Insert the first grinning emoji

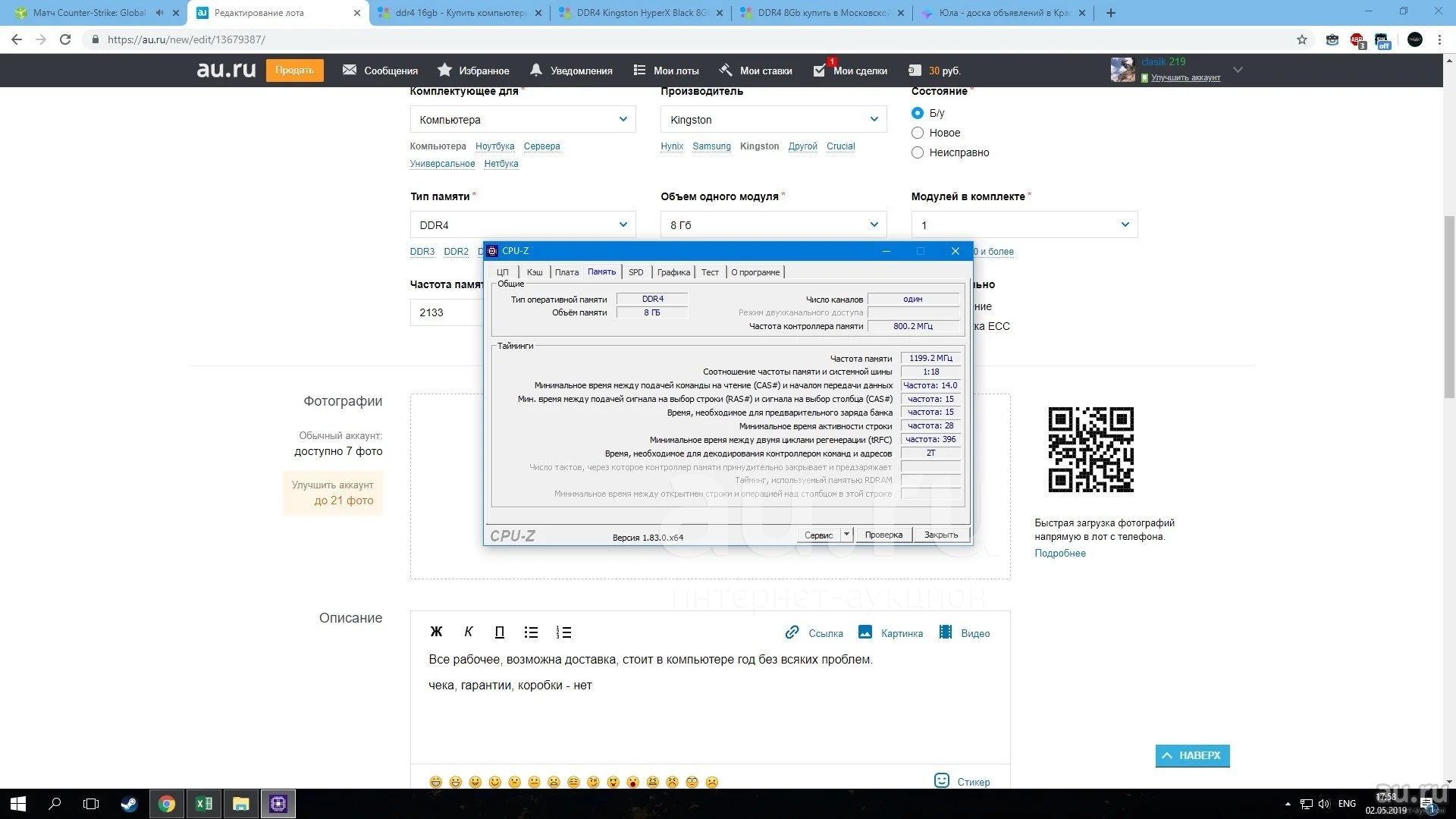click(x=435, y=782)
